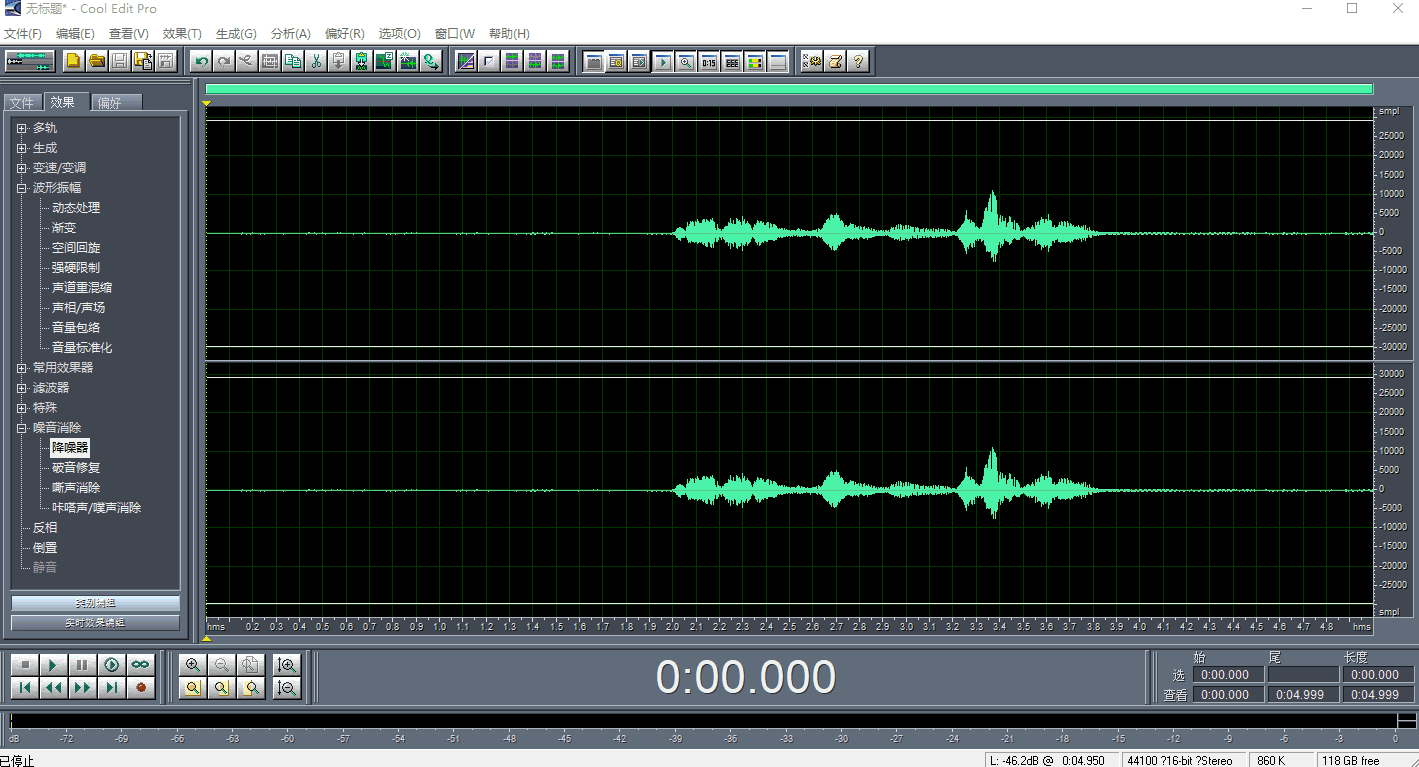
Task: Click the copy icon in the toolbar
Action: 293,61
